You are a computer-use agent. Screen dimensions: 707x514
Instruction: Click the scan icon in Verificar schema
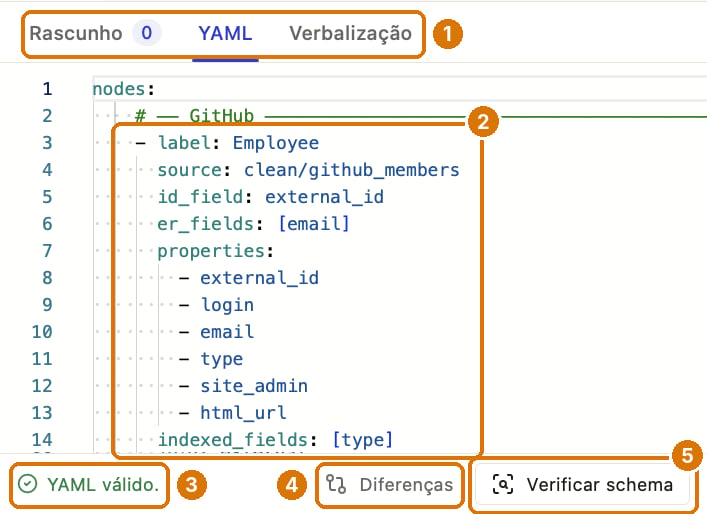pyautogui.click(x=503, y=485)
